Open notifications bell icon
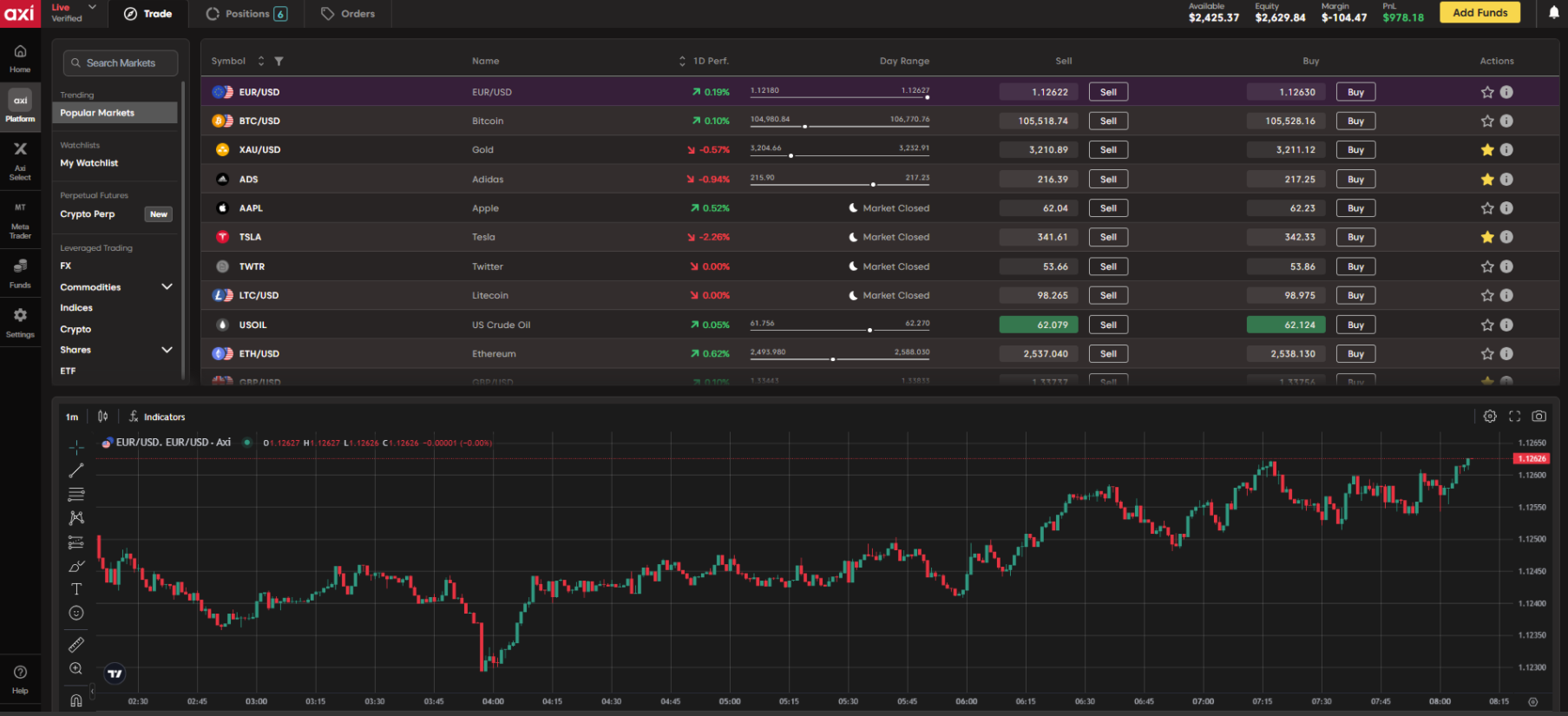The width and height of the screenshot is (1568, 716). (1553, 13)
